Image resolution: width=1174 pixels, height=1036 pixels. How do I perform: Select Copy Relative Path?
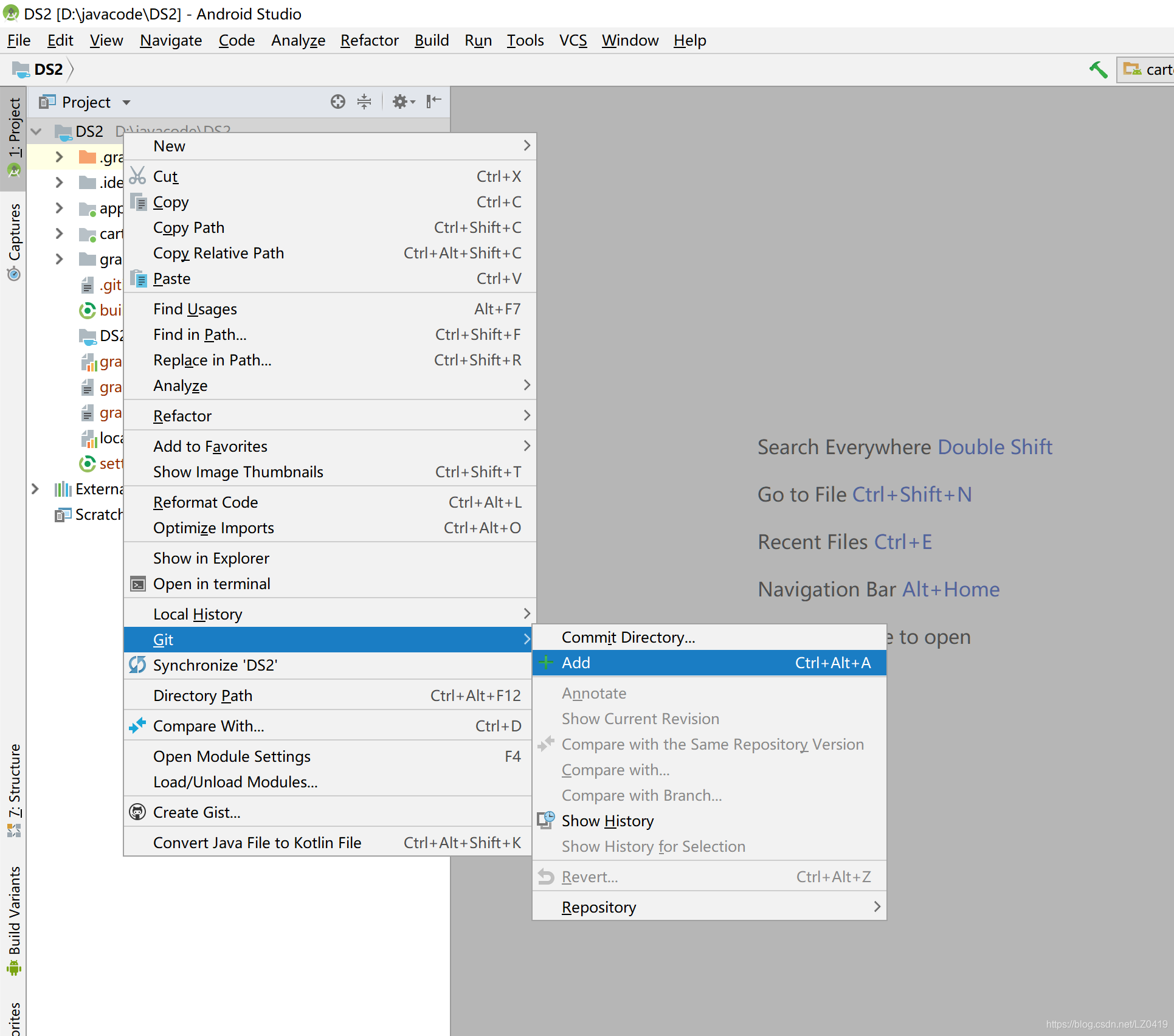(330, 253)
